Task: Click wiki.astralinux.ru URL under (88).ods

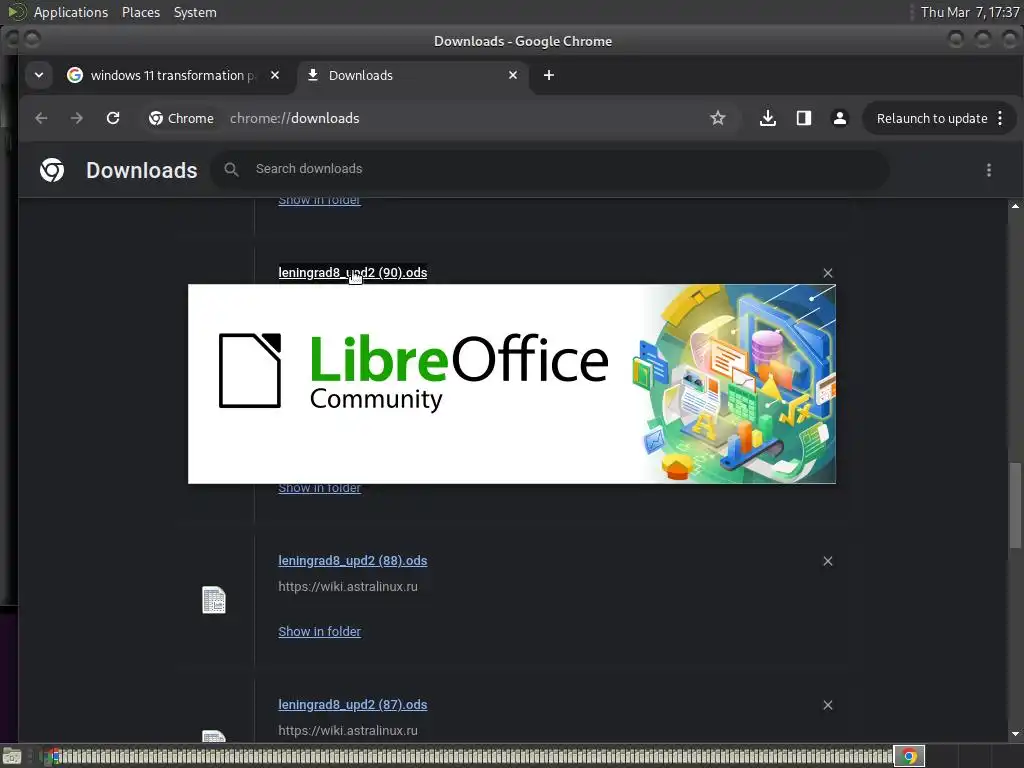Action: [348, 586]
